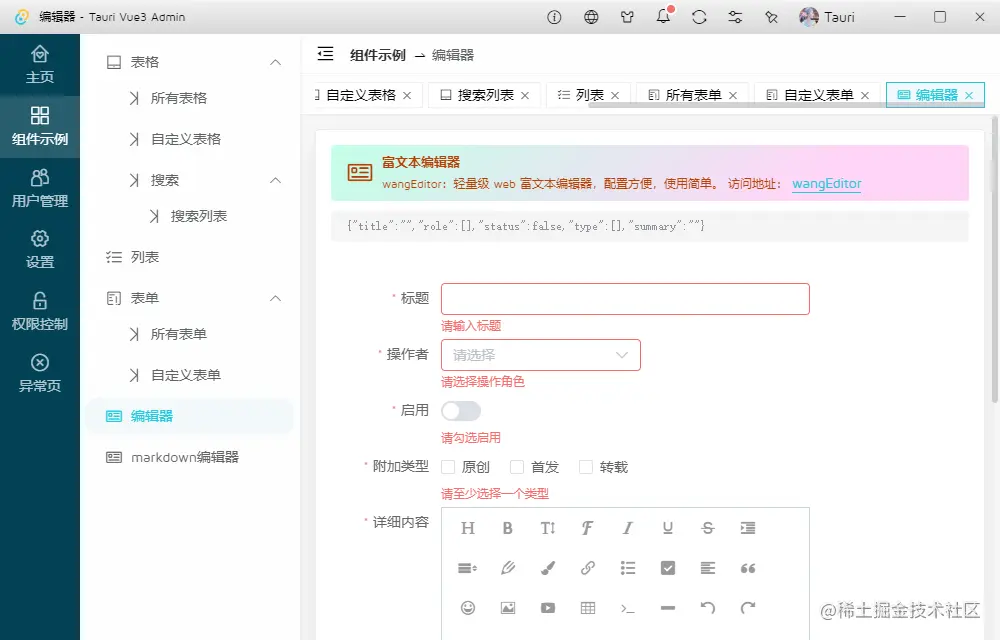This screenshot has height=640, width=1000.
Task: Focus the 标题 input field
Action: (625, 299)
